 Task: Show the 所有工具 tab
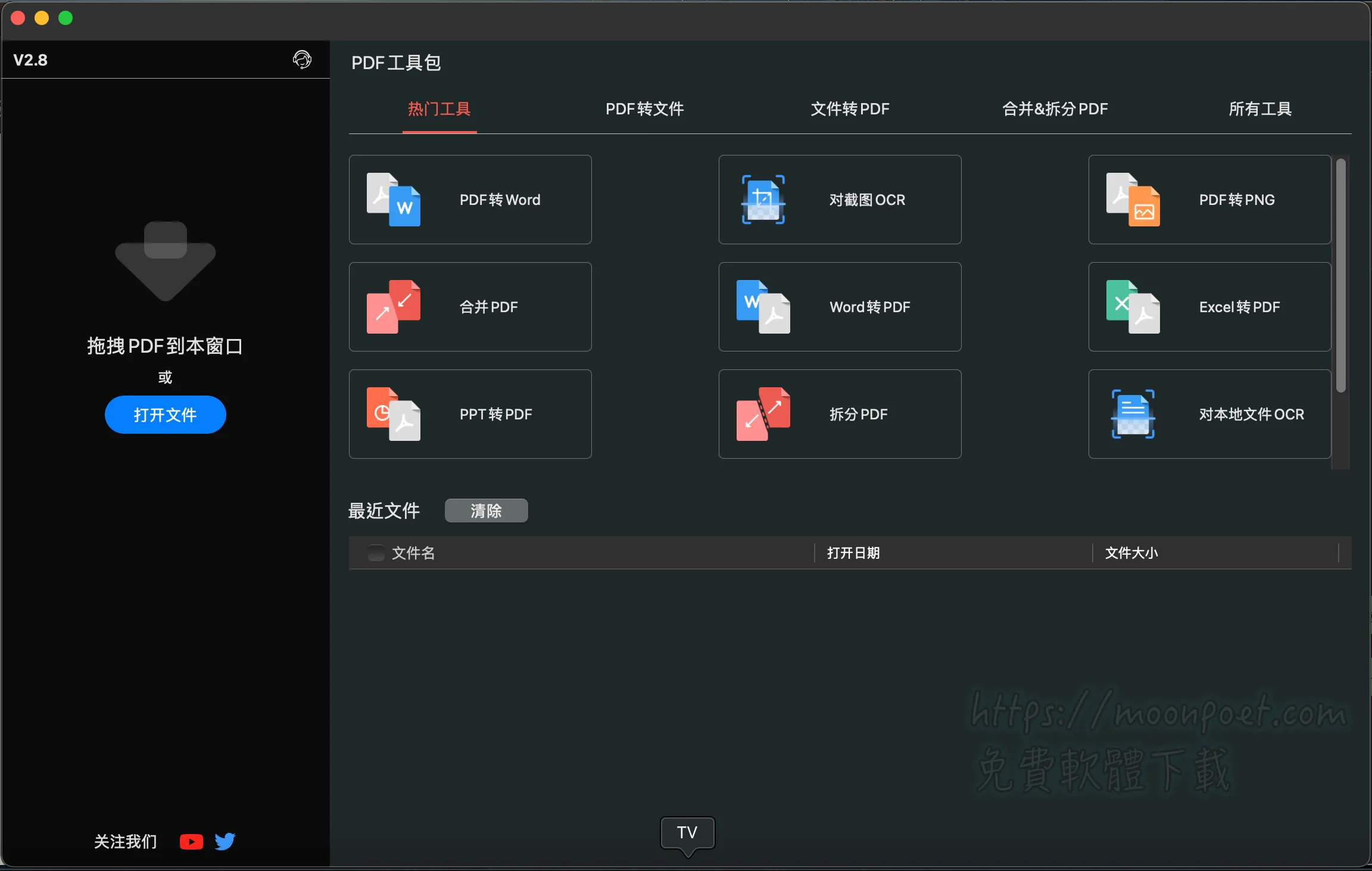pyautogui.click(x=1261, y=109)
